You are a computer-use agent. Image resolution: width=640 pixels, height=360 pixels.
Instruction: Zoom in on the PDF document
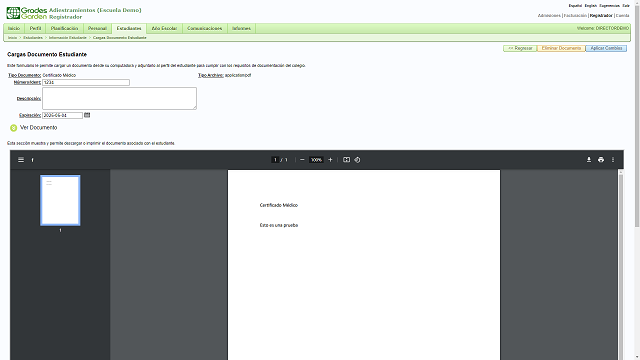click(330, 160)
